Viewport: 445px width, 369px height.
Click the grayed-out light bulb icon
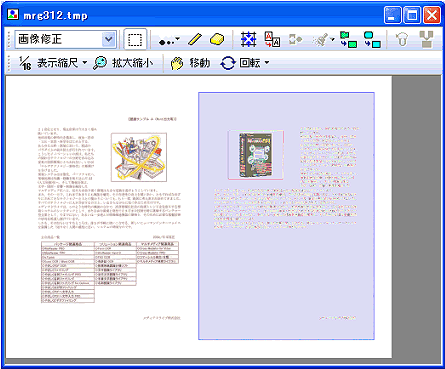pos(402,39)
